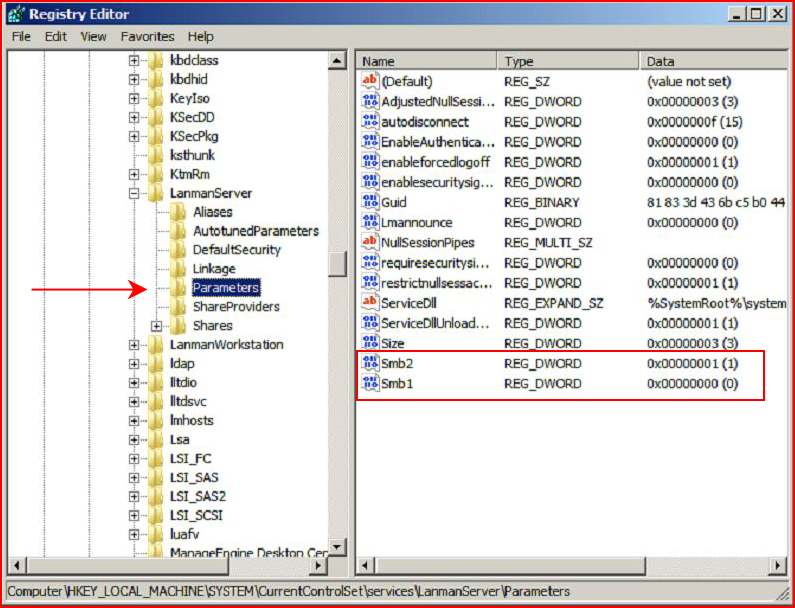This screenshot has height=608, width=795.
Task: Click the Smb2 DWORD icon
Action: [x=370, y=363]
